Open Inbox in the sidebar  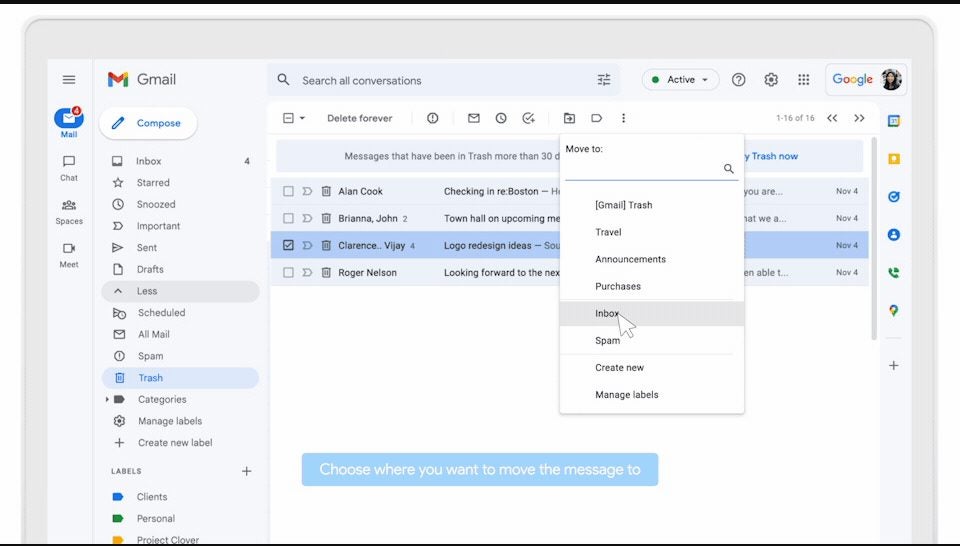[x=181, y=161]
